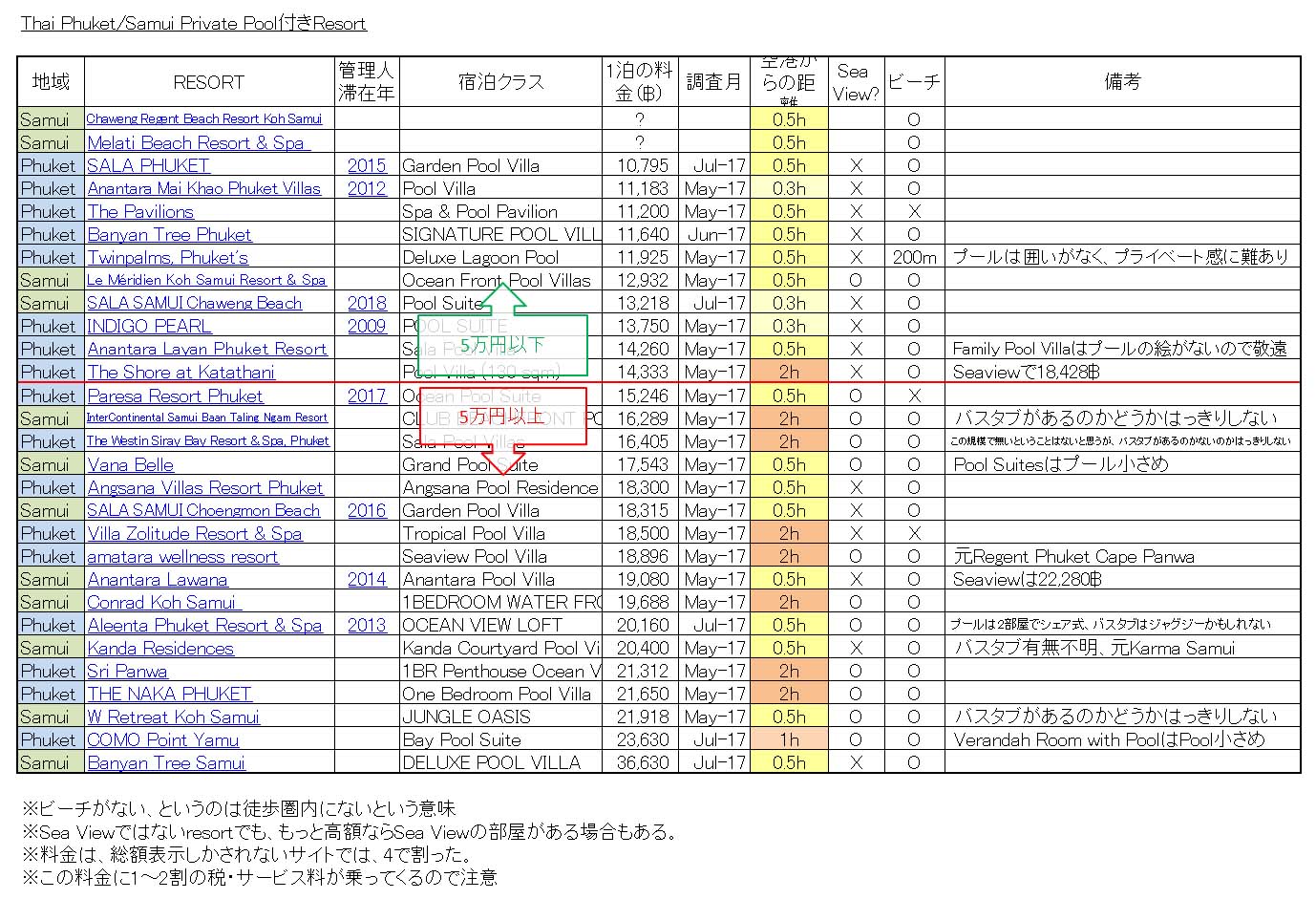Open the COMO Point Yamu link
1316x899 pixels.
pyautogui.click(x=163, y=739)
